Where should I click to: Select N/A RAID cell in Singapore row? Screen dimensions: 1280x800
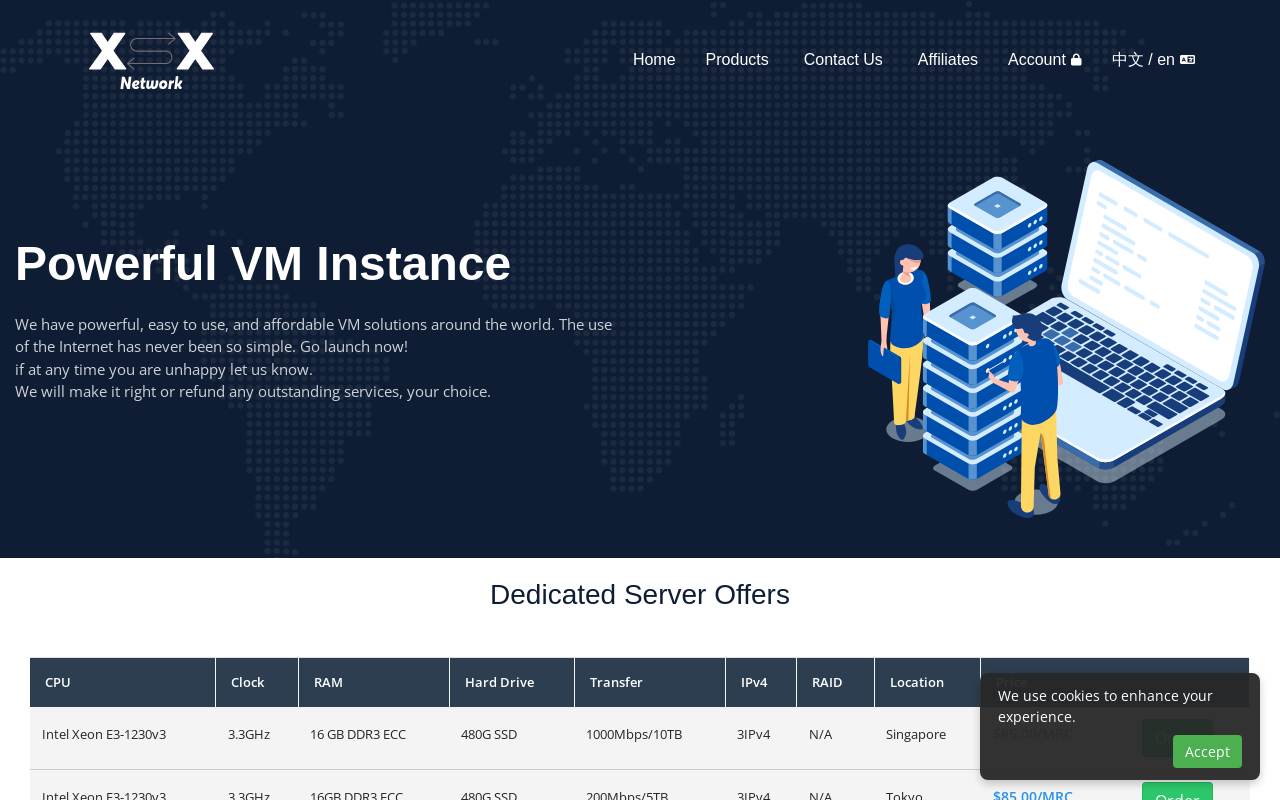click(x=820, y=734)
